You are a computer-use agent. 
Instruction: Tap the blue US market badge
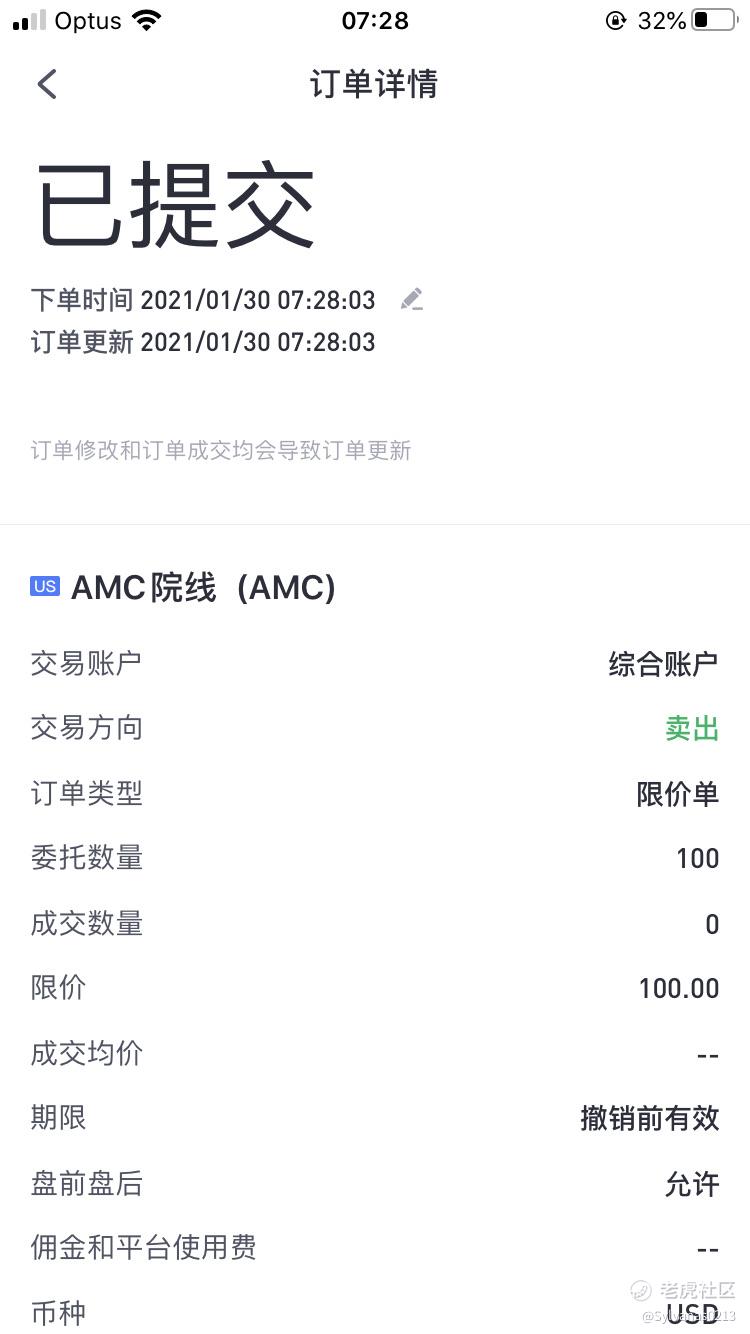tap(45, 587)
